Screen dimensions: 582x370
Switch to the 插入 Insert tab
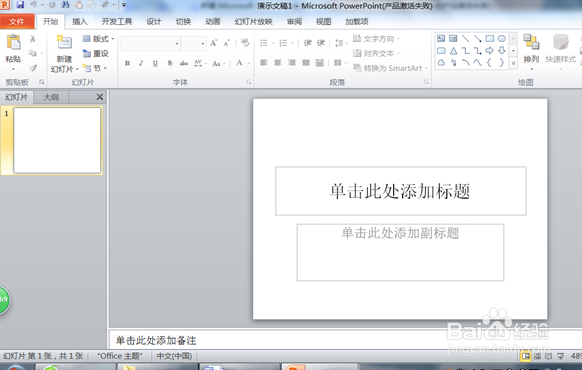point(80,22)
